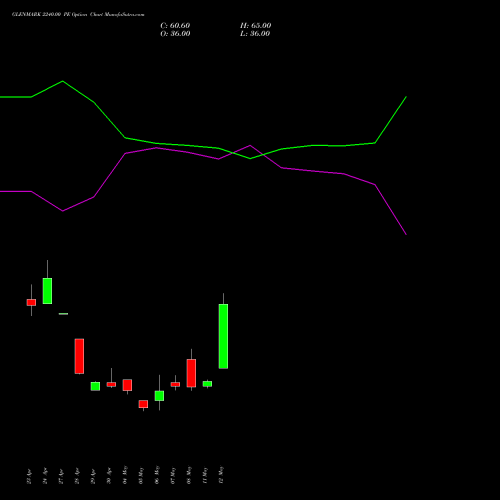Select the 08 May date label
This screenshot has width=500, height=500.
189,475
